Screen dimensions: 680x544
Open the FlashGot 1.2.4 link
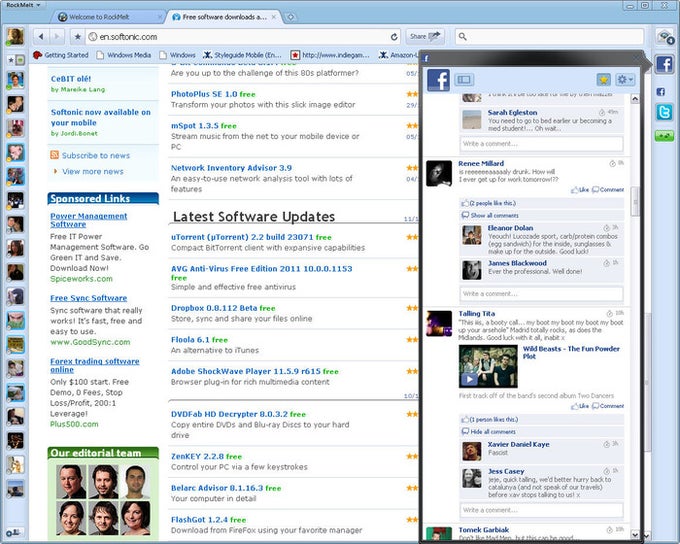click(199, 520)
